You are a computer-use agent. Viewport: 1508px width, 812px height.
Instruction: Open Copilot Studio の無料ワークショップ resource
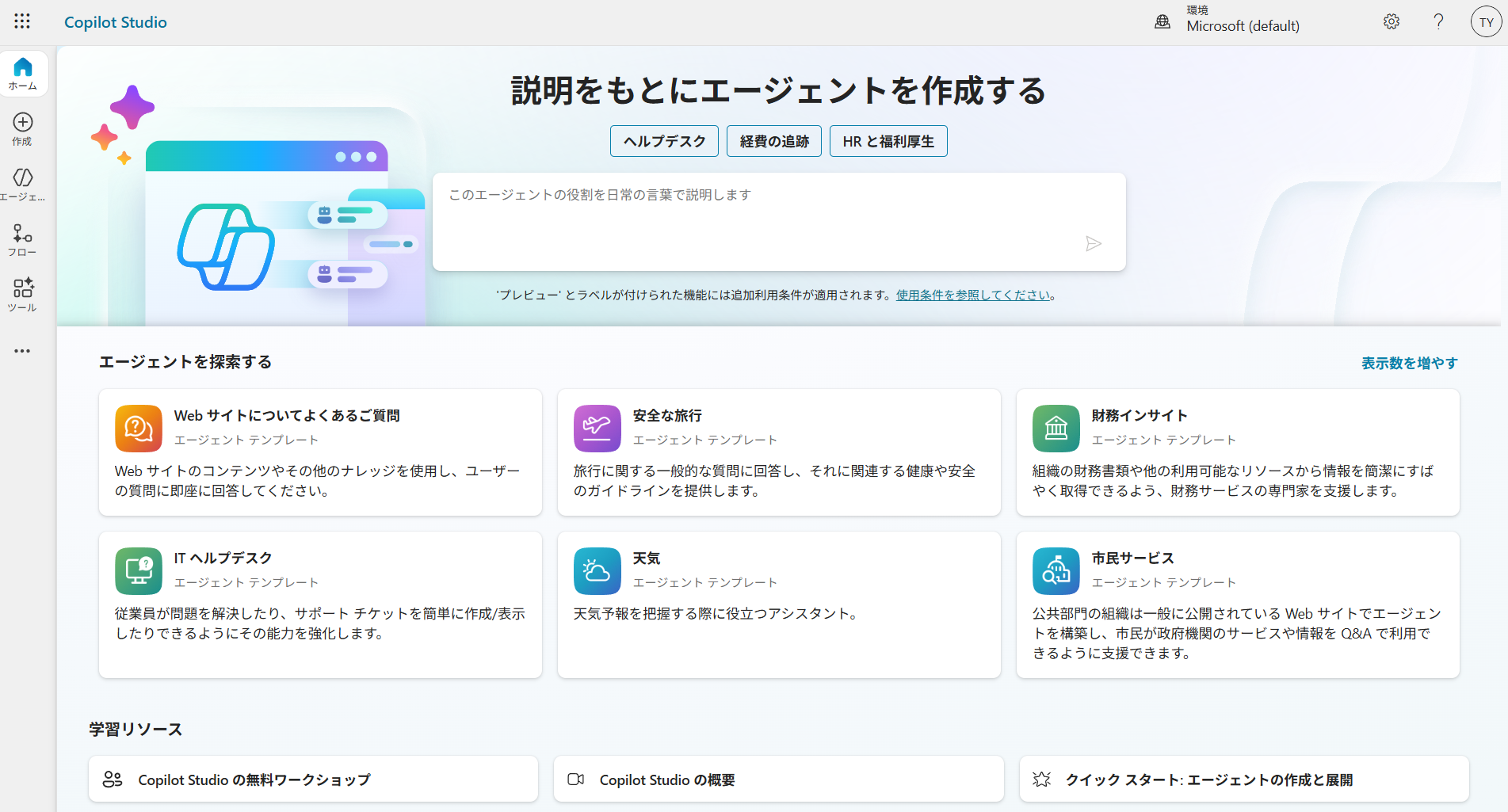(313, 780)
